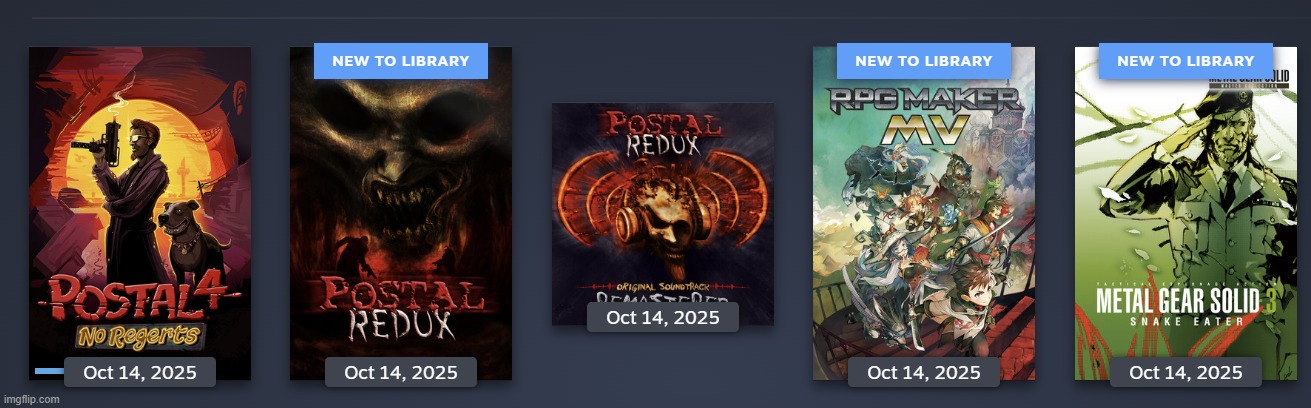Viewport: 1311px width, 408px height.
Task: Open the RPG Maker MV cover
Action: point(924,213)
